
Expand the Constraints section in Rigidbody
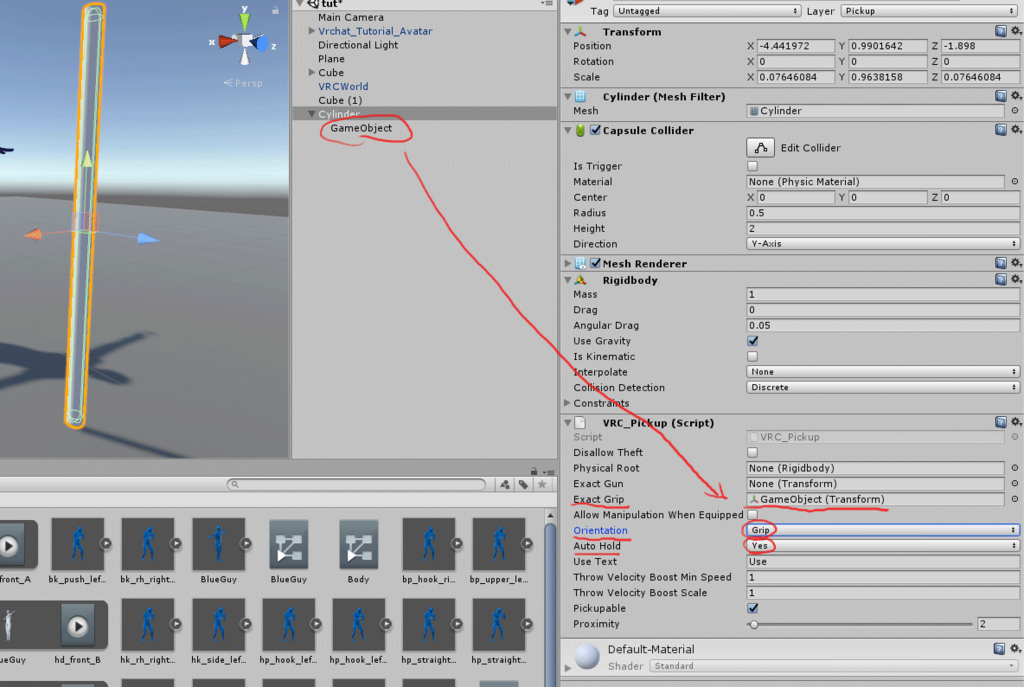point(567,403)
